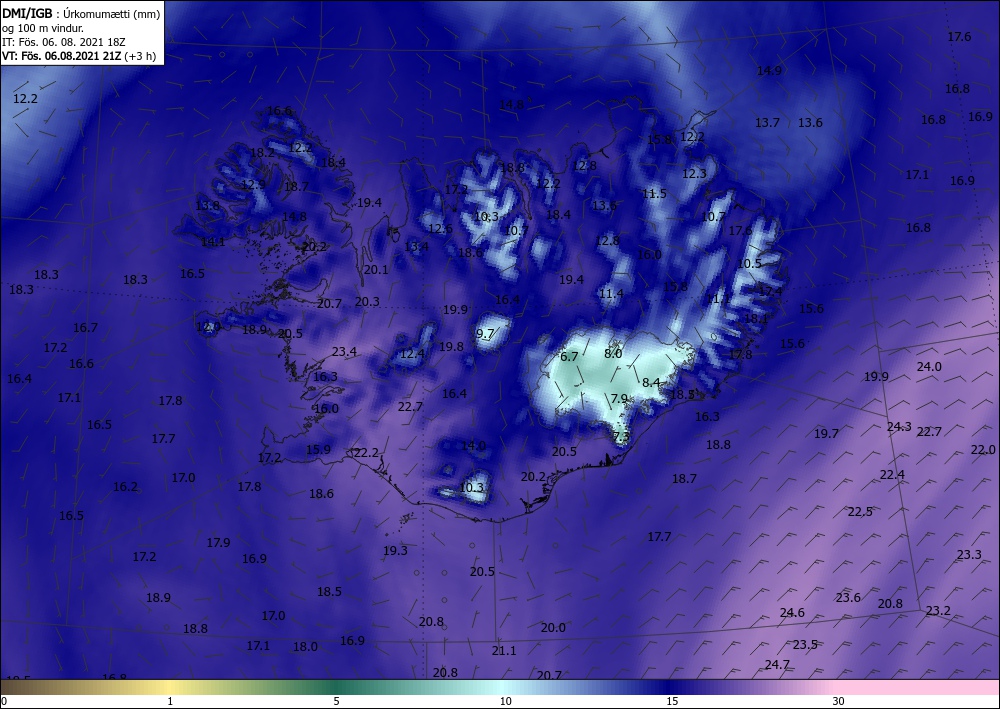
Task: Click the 17.9 value on the map
Action: [x=218, y=543]
